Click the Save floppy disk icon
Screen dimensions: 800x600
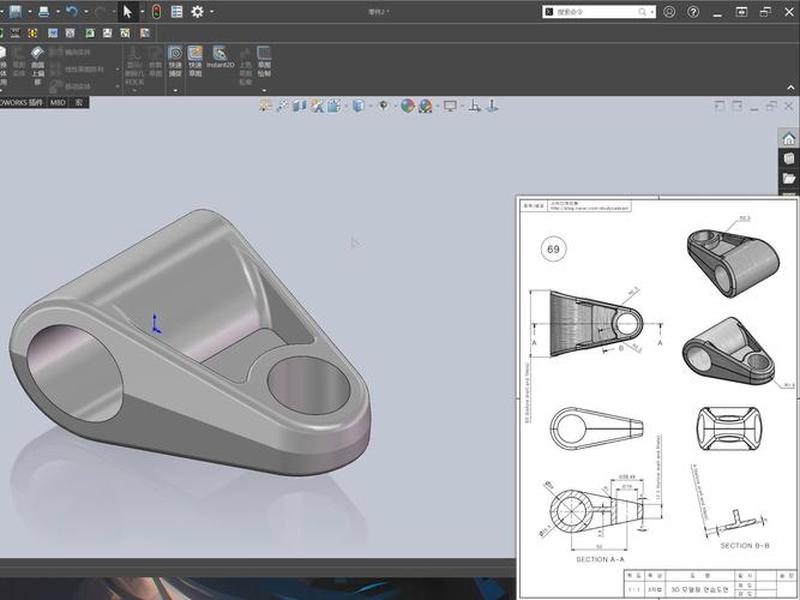[16, 11]
